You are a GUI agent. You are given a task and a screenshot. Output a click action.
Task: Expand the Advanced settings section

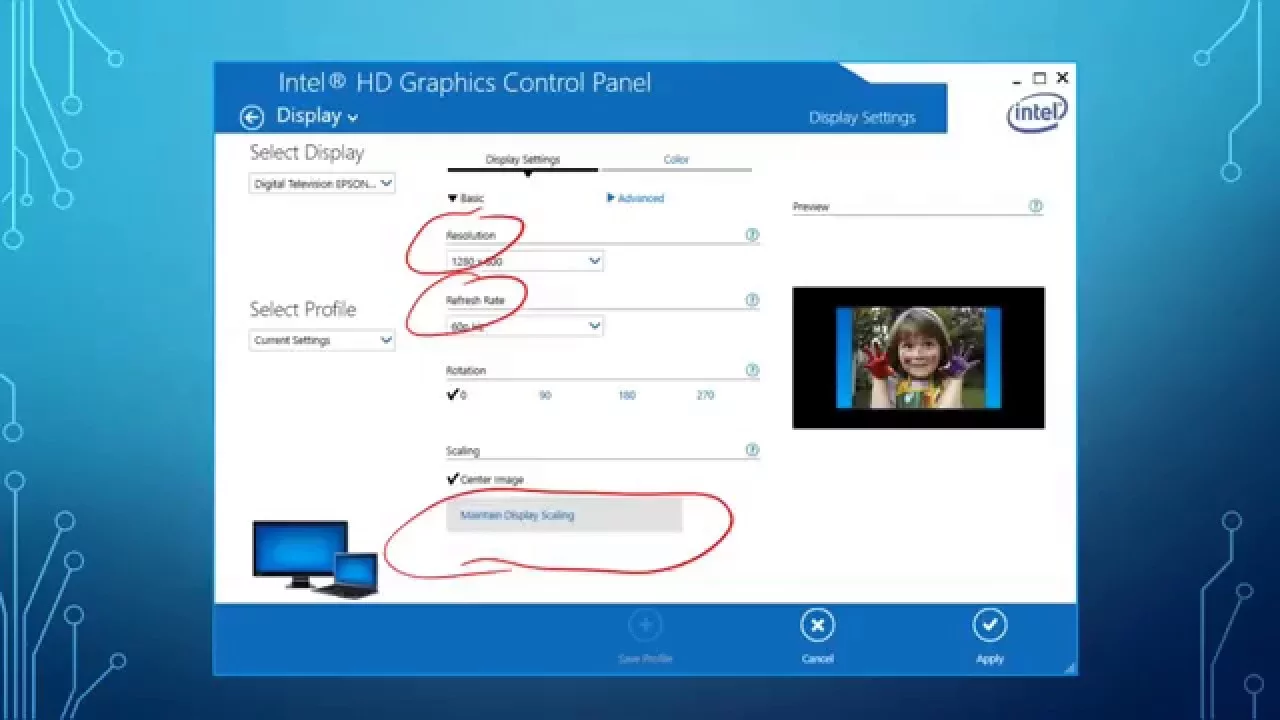[635, 198]
